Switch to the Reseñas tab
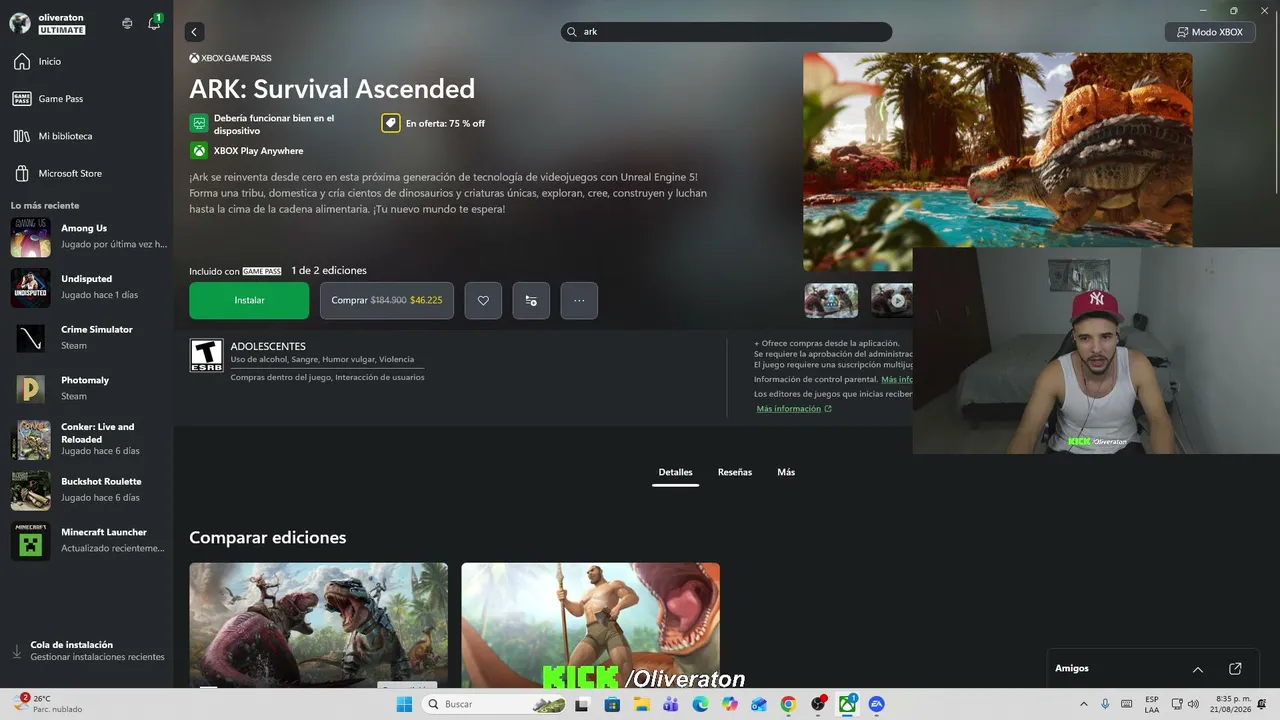The width and height of the screenshot is (1280, 720). click(735, 473)
